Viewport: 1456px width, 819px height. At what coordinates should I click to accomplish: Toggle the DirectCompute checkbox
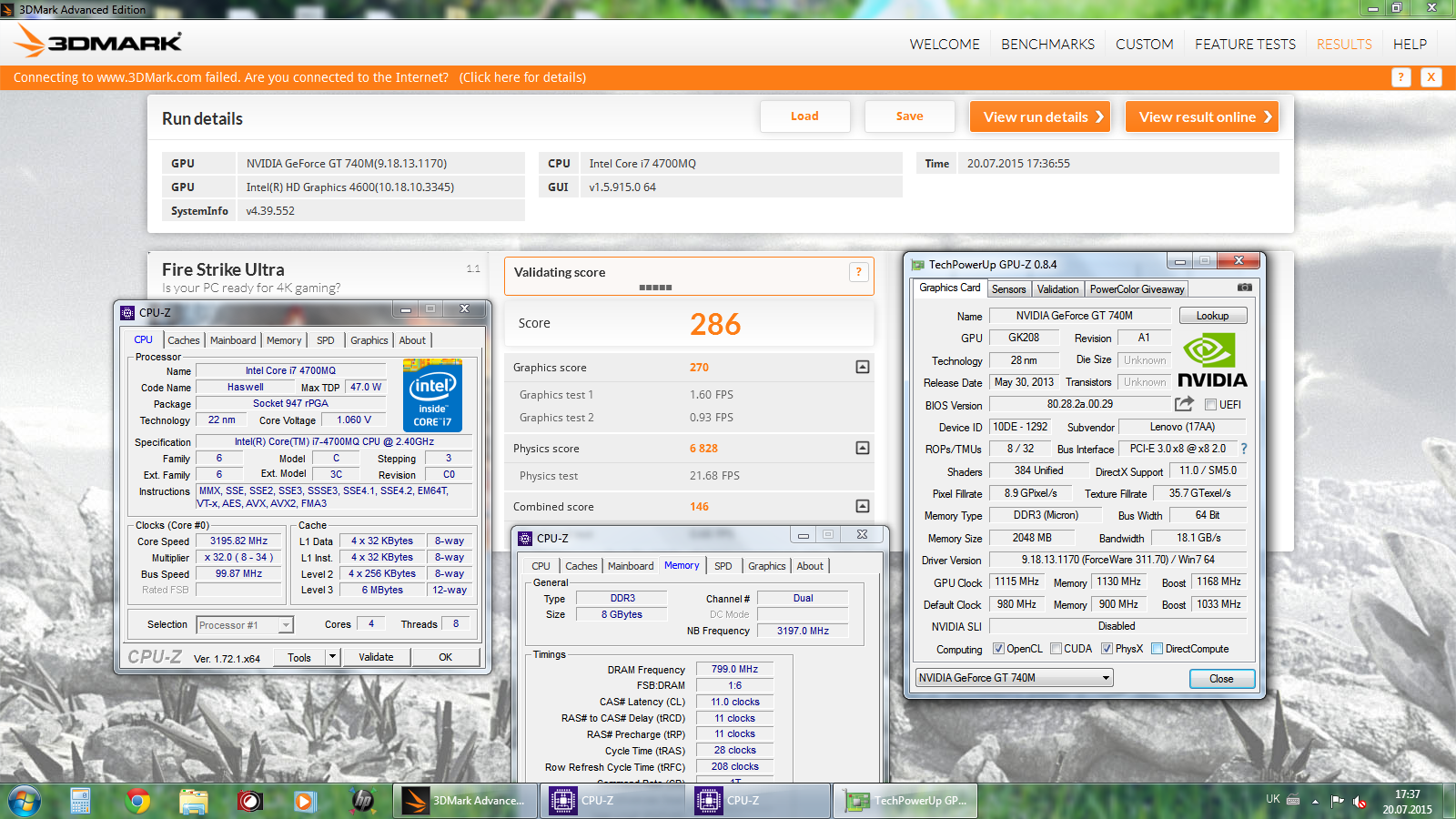(1157, 649)
